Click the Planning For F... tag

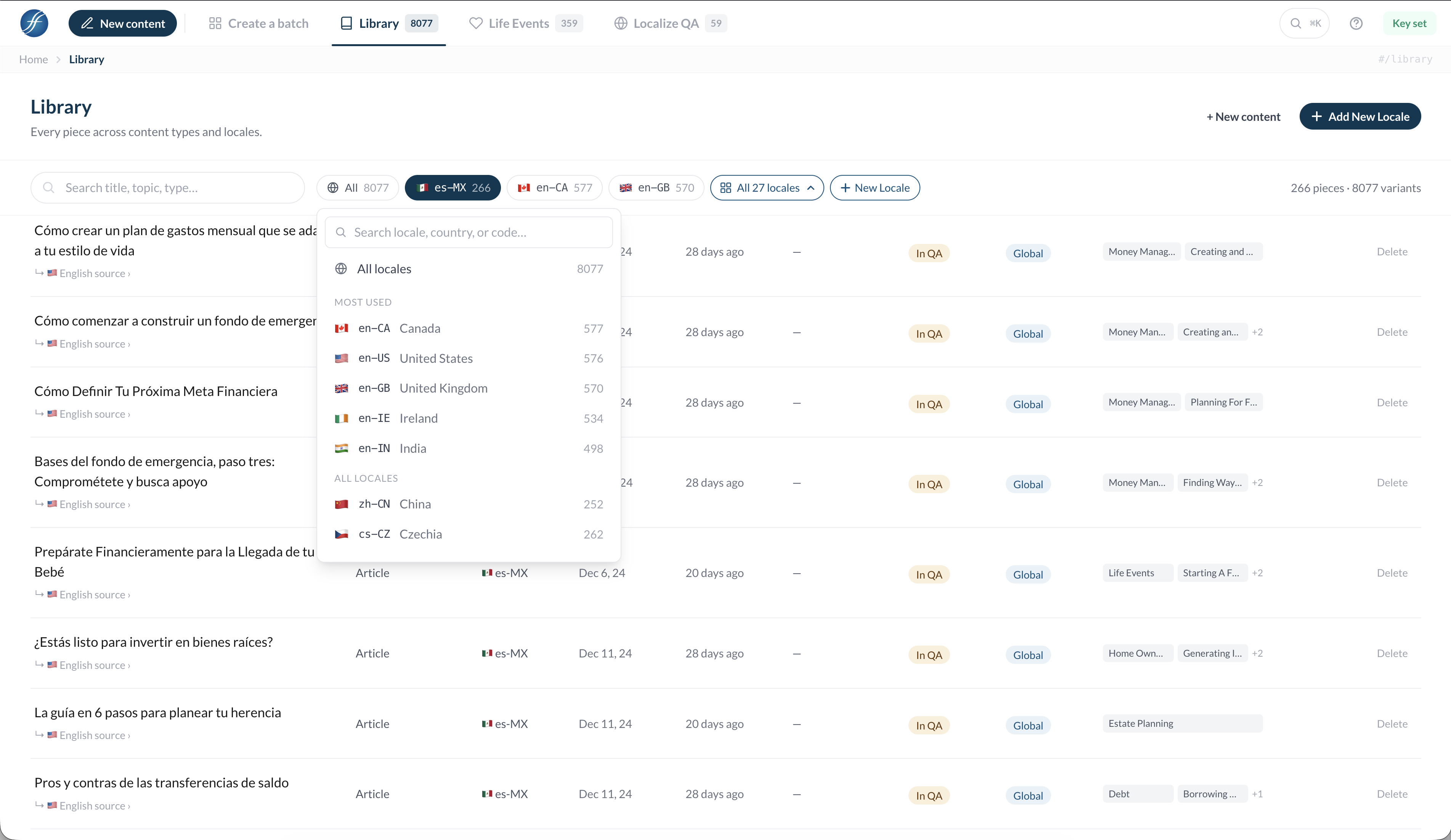(1223, 402)
